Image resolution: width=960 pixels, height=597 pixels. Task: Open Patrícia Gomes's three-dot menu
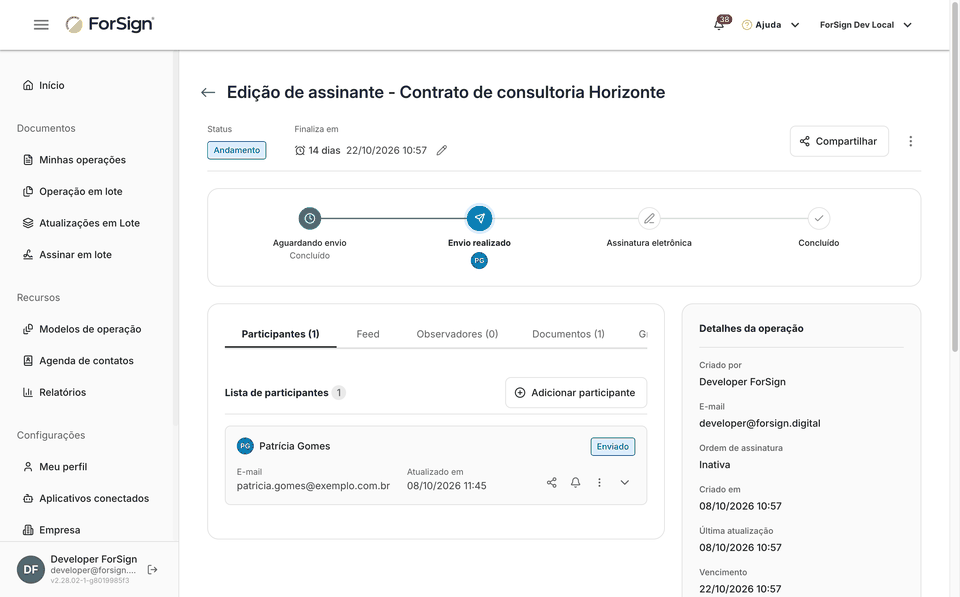[x=599, y=482]
